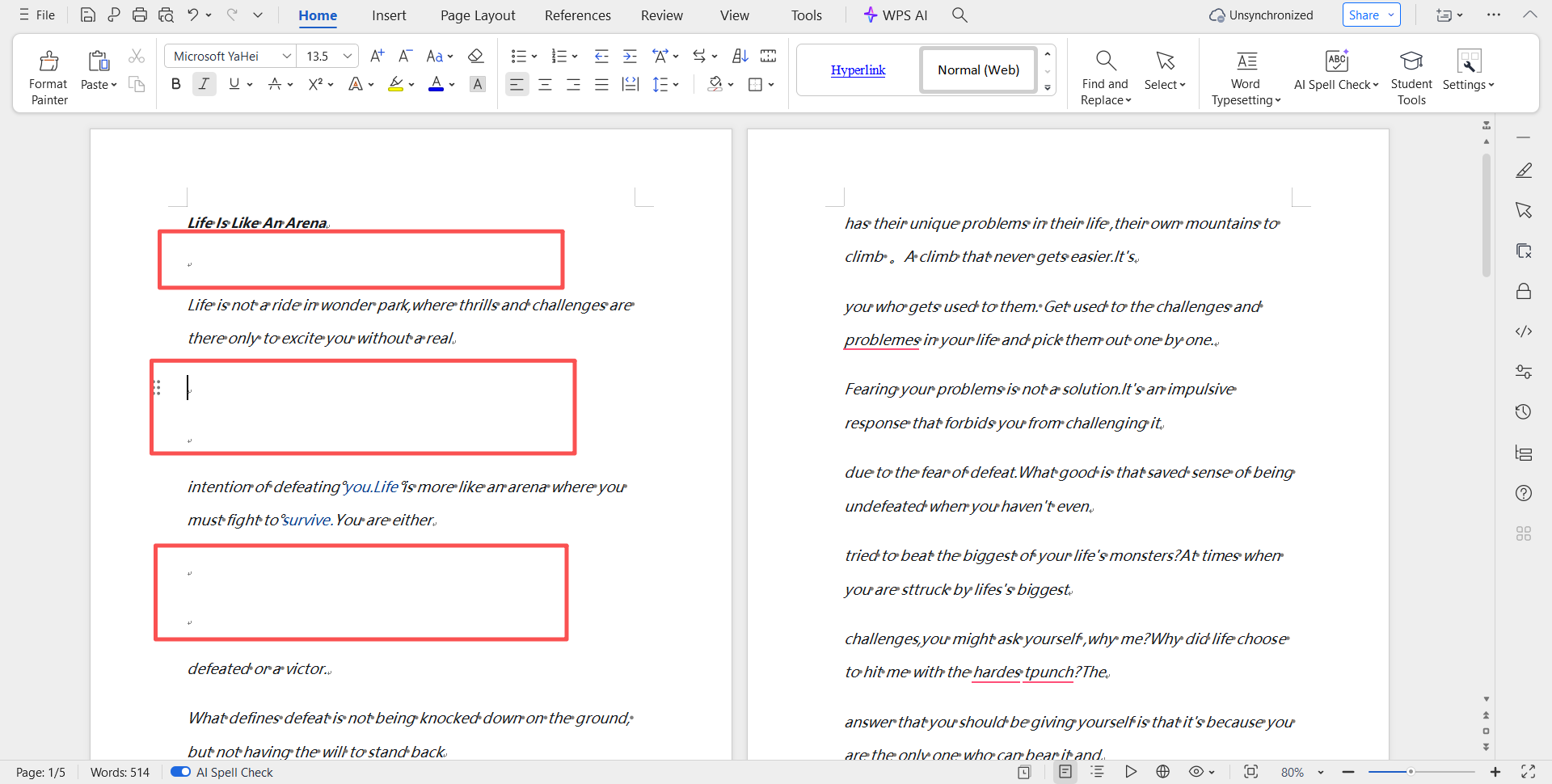Open Find and Replace tool
Screen dimensions: 1552x784
pos(1105,62)
